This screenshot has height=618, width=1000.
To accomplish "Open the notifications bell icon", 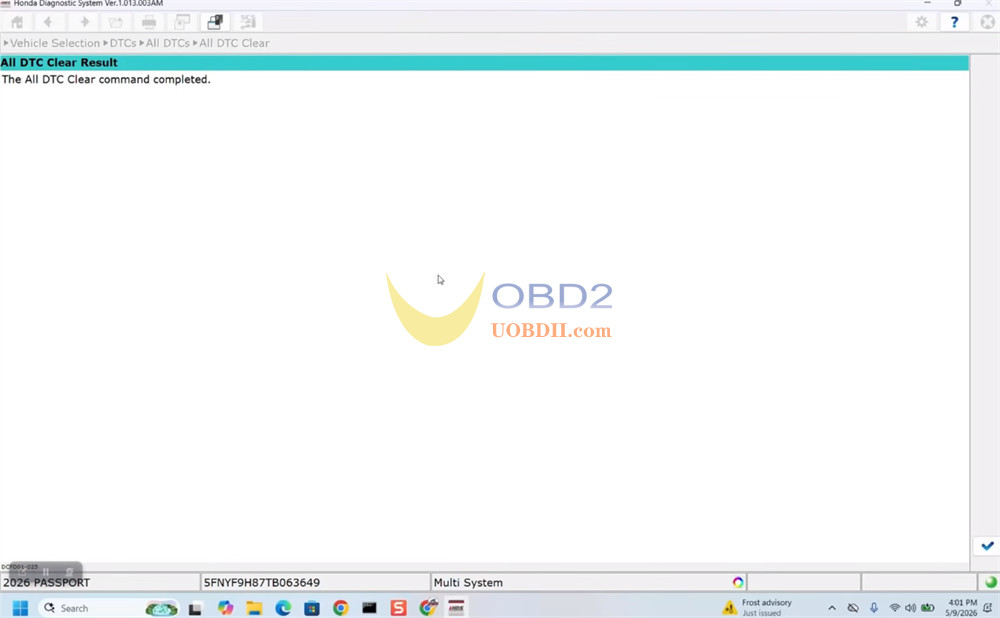I will [x=988, y=608].
